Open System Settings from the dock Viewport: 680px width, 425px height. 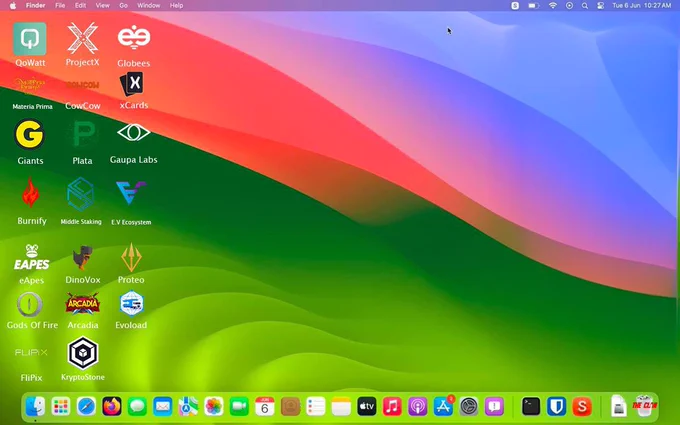pos(469,406)
